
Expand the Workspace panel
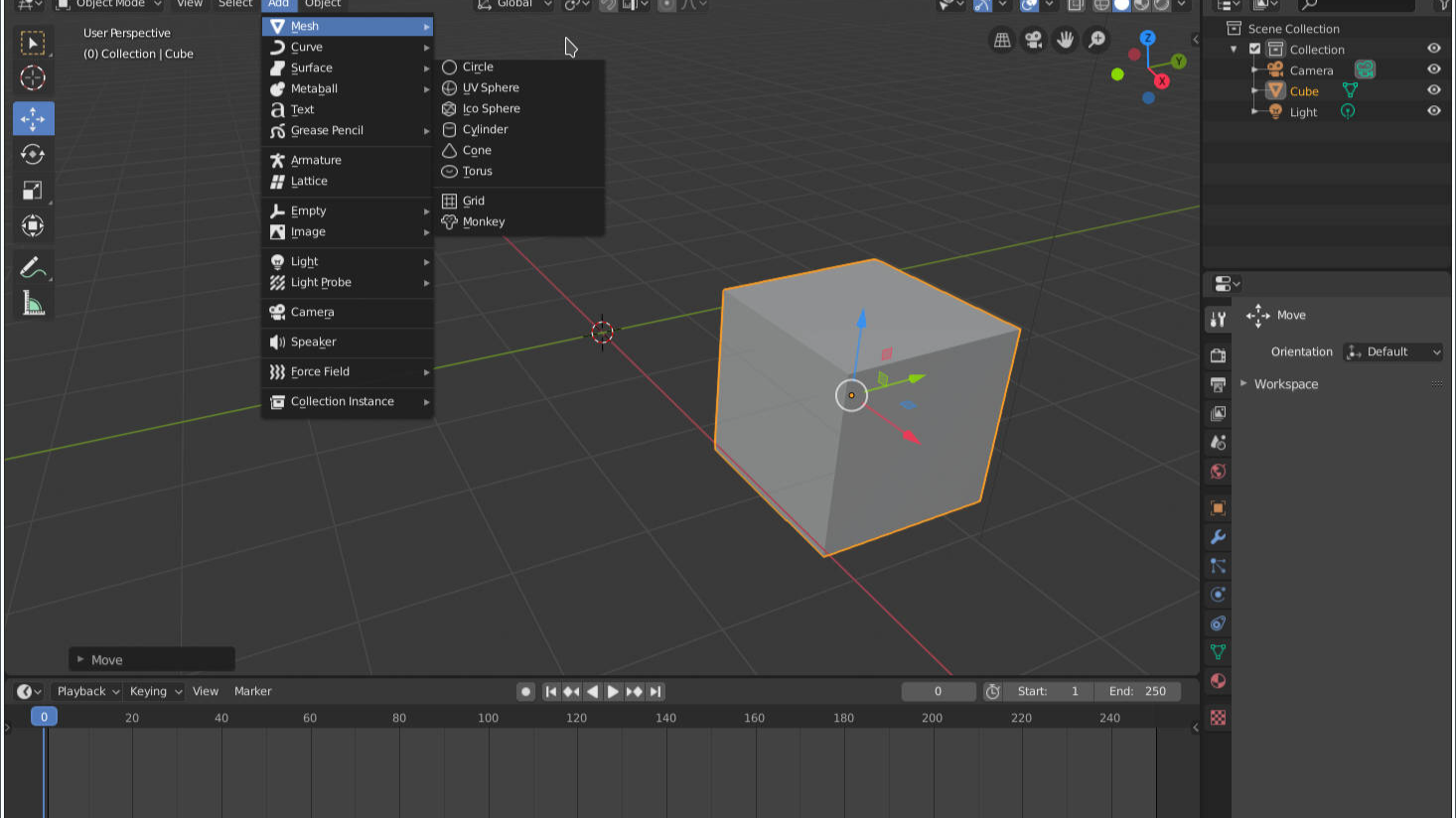pos(1286,384)
